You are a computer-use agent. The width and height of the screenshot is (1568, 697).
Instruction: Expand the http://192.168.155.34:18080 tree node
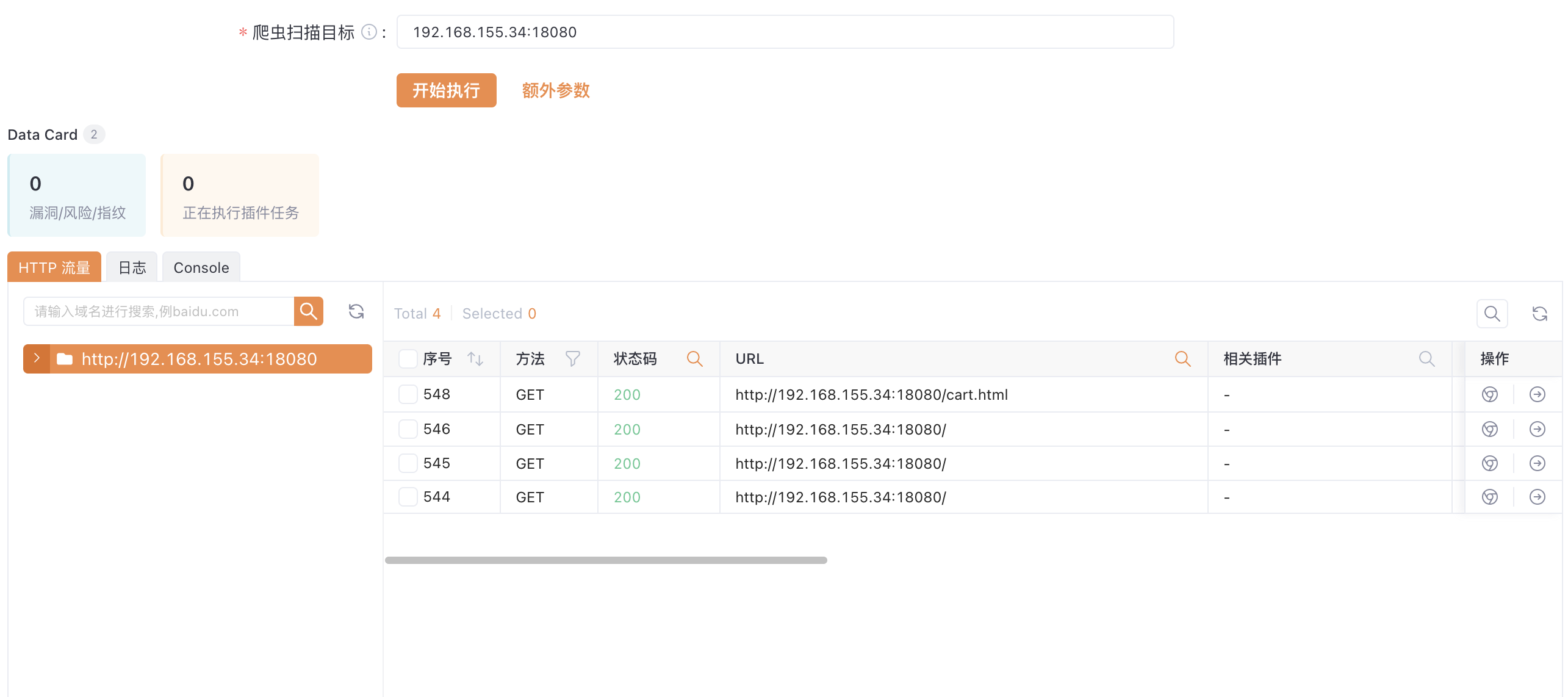click(37, 358)
